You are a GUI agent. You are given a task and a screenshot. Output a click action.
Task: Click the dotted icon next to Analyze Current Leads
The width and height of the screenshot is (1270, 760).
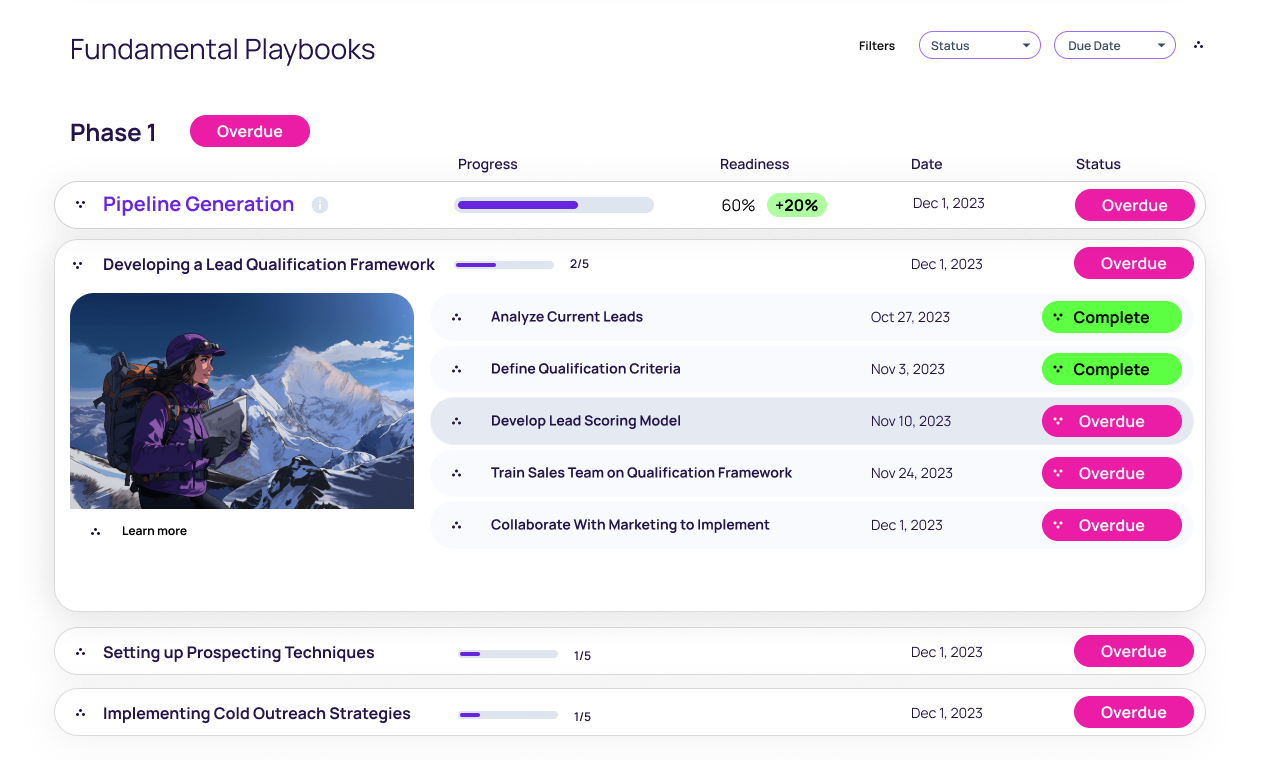[458, 317]
